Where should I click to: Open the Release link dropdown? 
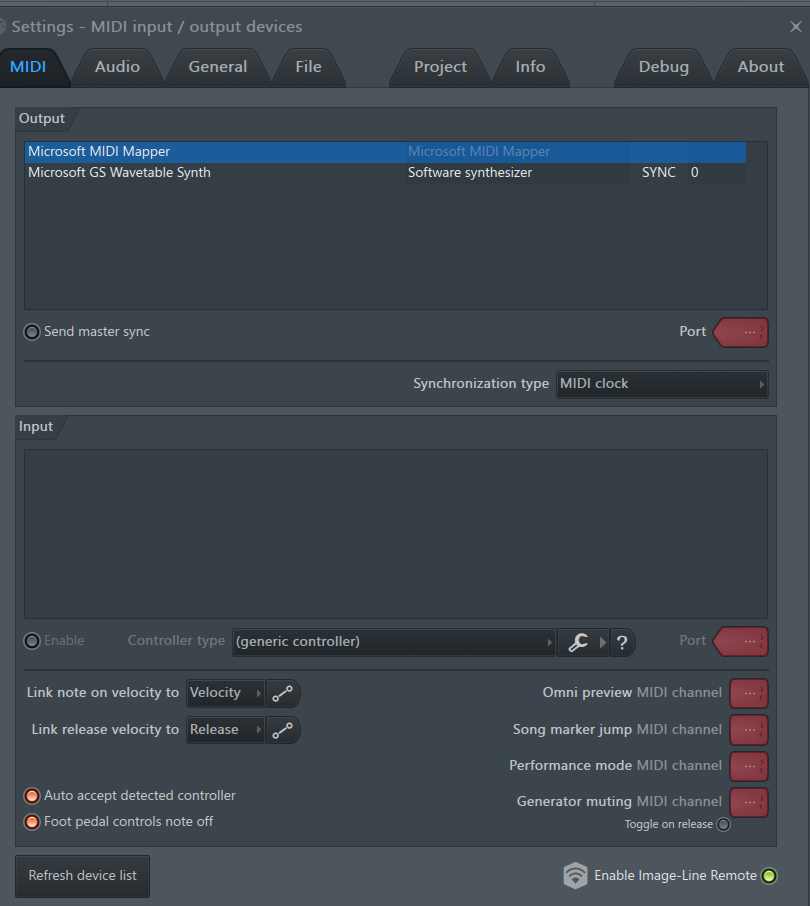[225, 730]
